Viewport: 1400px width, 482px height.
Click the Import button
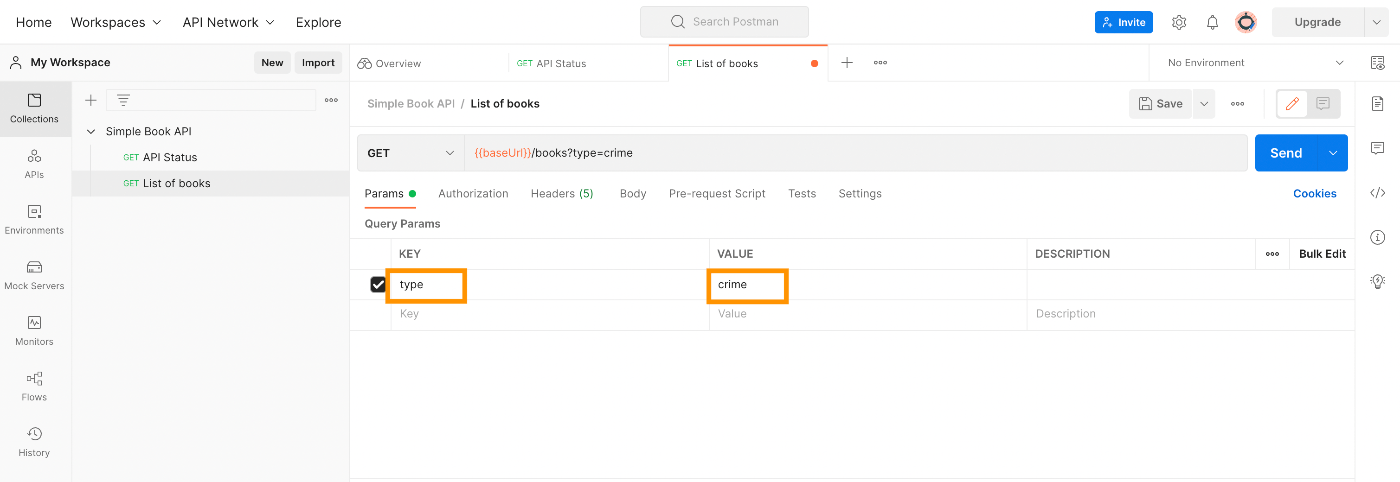click(318, 62)
